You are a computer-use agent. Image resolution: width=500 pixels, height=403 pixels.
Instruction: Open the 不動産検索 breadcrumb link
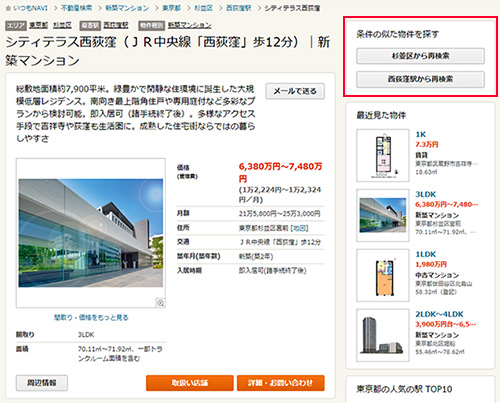coord(76,8)
